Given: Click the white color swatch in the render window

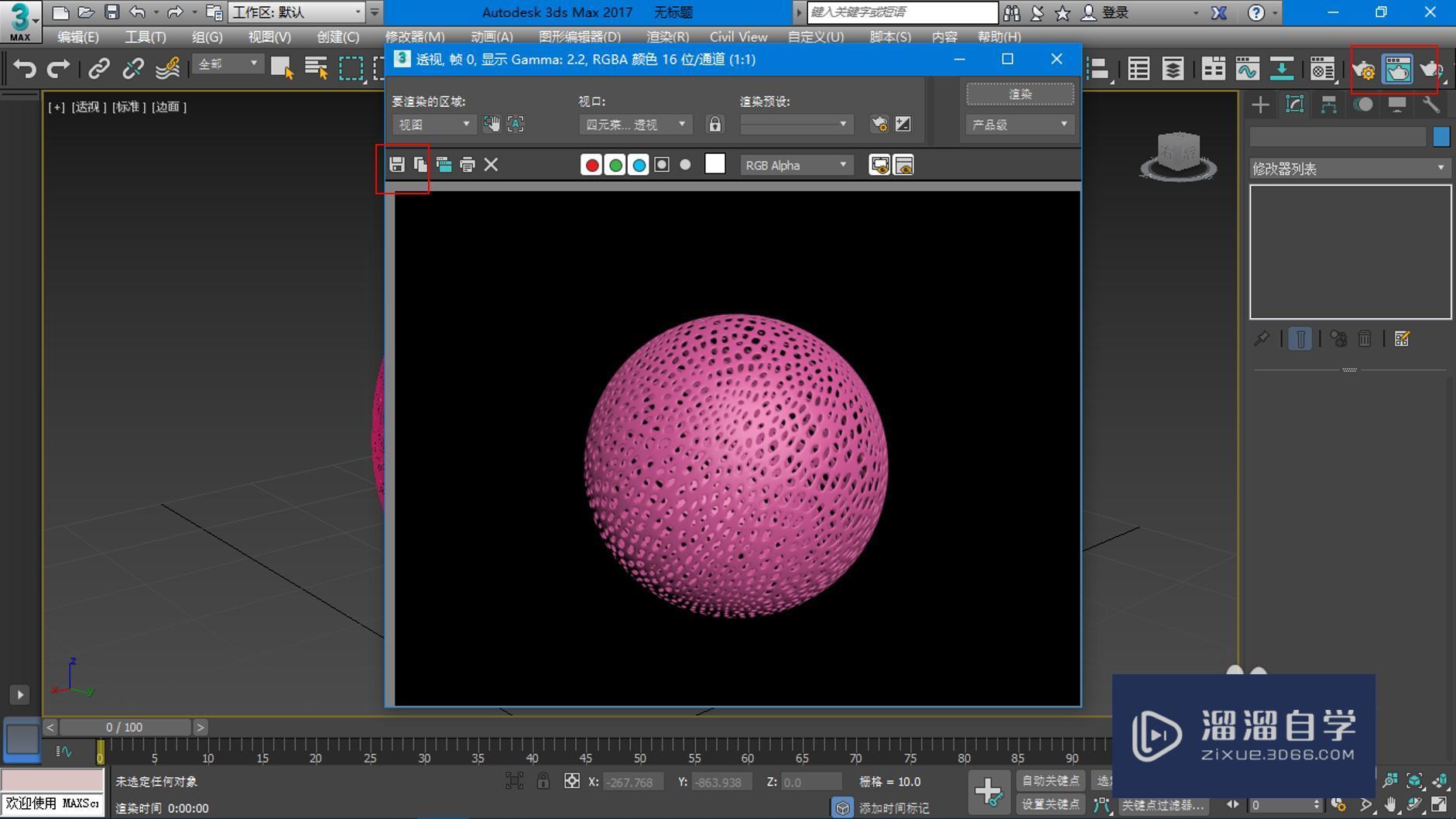Looking at the screenshot, I should [715, 164].
